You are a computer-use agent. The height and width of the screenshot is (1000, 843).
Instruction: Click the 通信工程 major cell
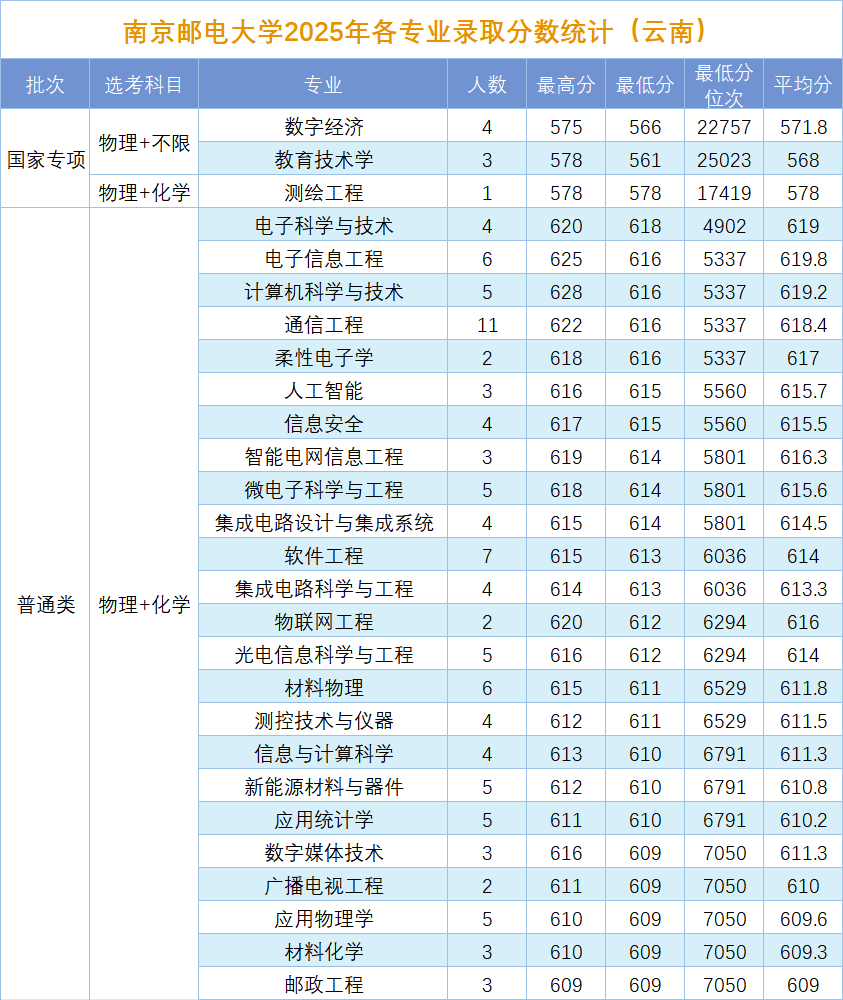point(323,325)
